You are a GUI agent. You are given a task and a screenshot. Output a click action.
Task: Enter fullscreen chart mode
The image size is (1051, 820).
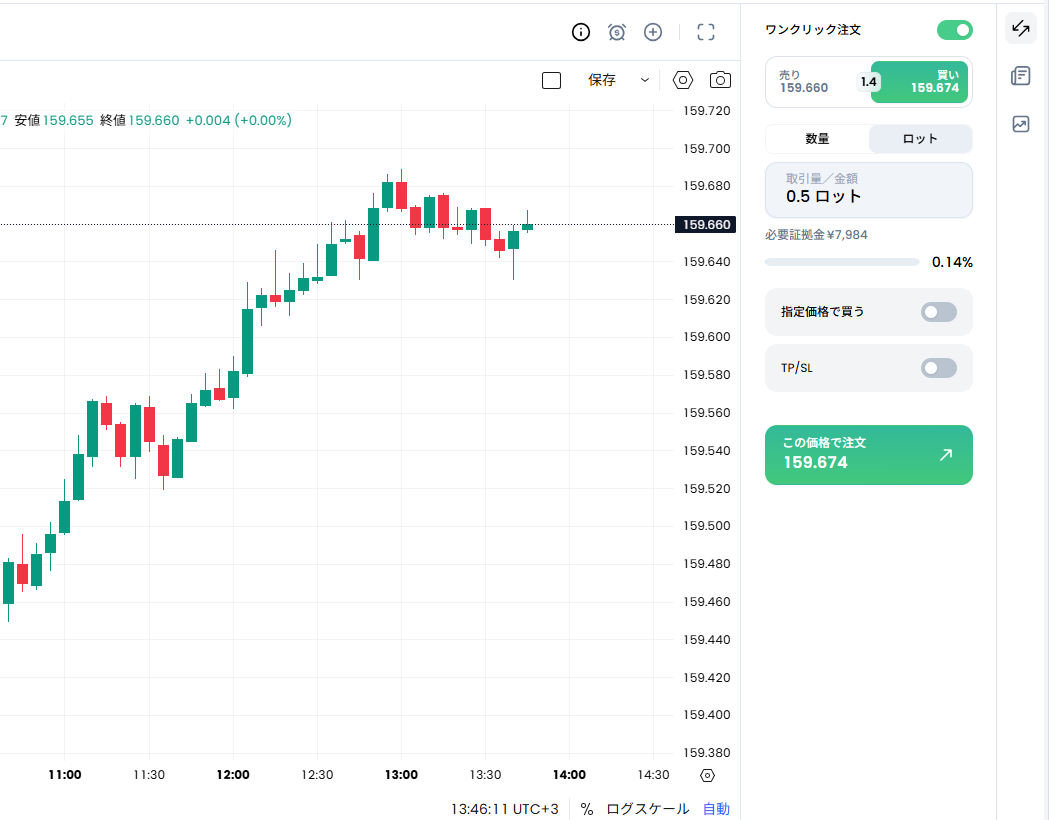pyautogui.click(x=706, y=32)
